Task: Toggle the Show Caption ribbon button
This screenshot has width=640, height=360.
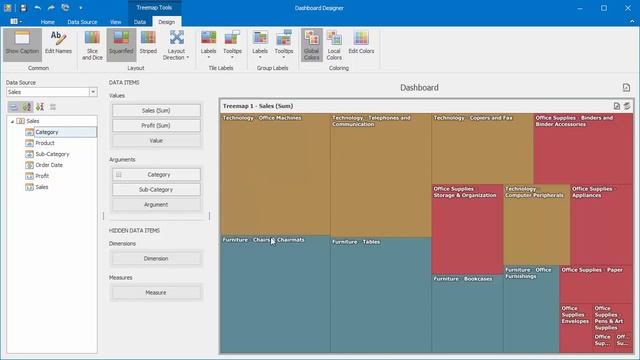Action: [x=22, y=44]
